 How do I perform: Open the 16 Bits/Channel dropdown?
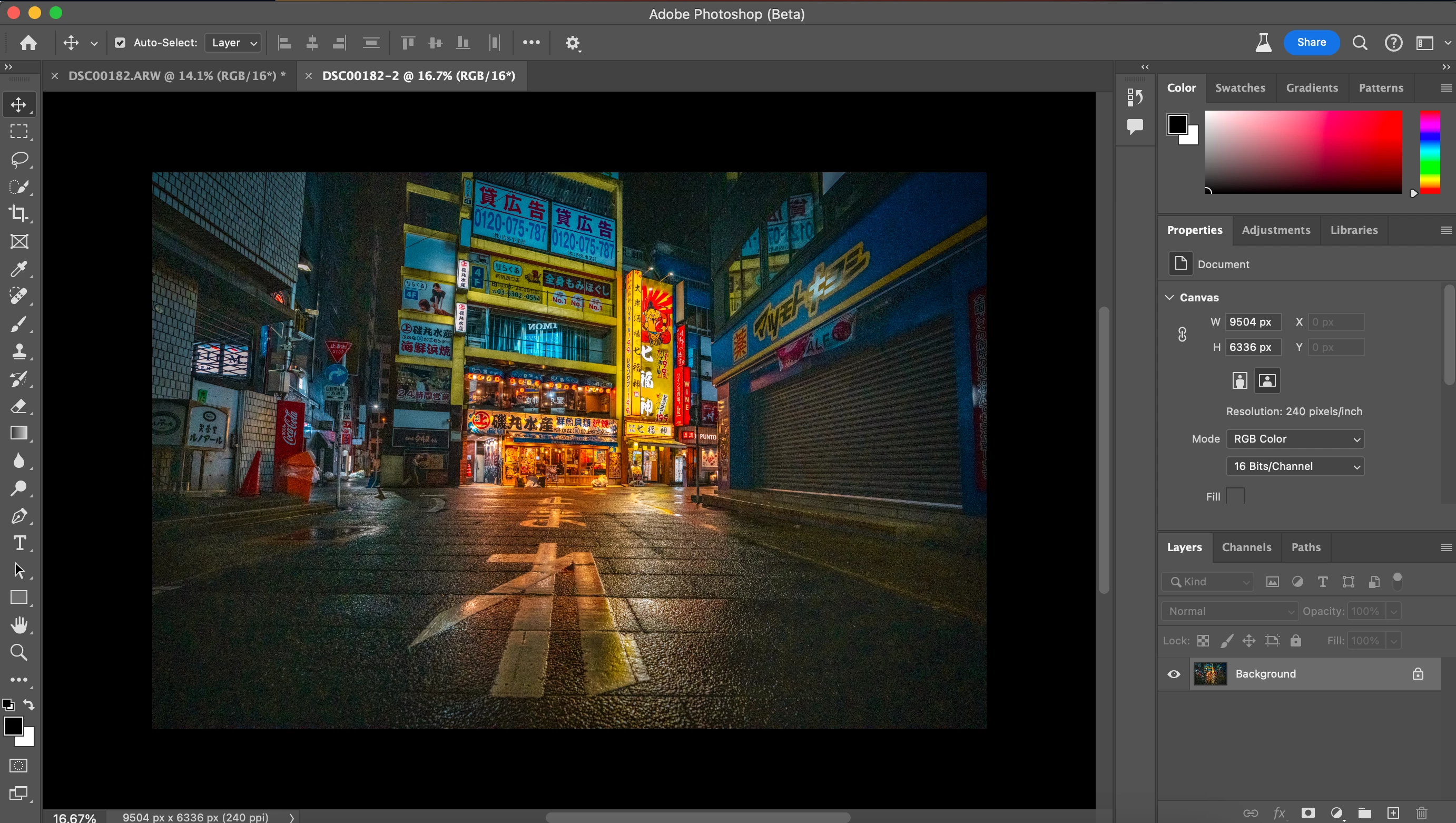1295,466
